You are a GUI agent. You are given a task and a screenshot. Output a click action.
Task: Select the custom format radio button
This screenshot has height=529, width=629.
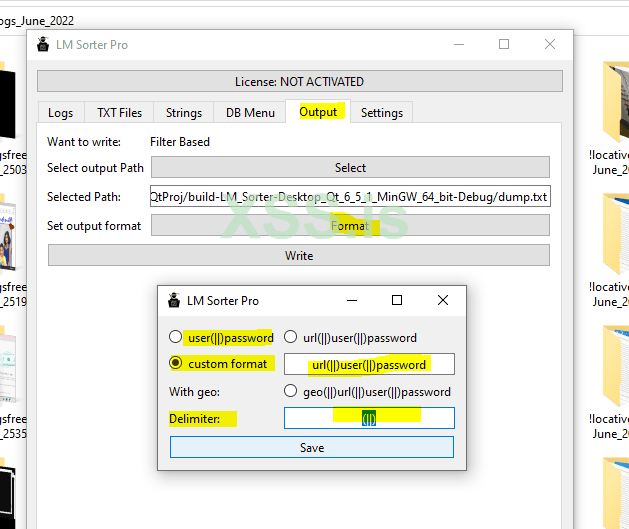(175, 363)
